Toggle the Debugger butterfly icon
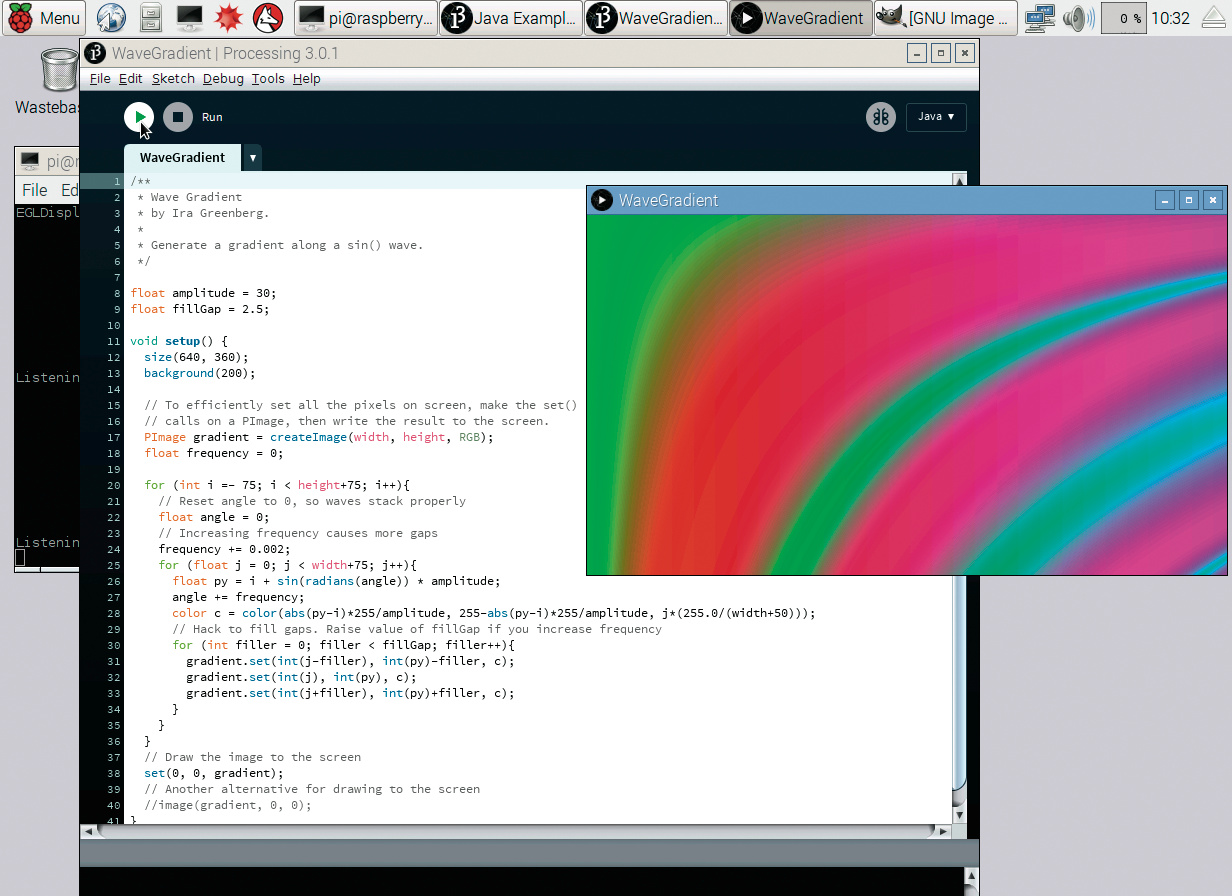Image resolution: width=1232 pixels, height=896 pixels. [x=880, y=117]
